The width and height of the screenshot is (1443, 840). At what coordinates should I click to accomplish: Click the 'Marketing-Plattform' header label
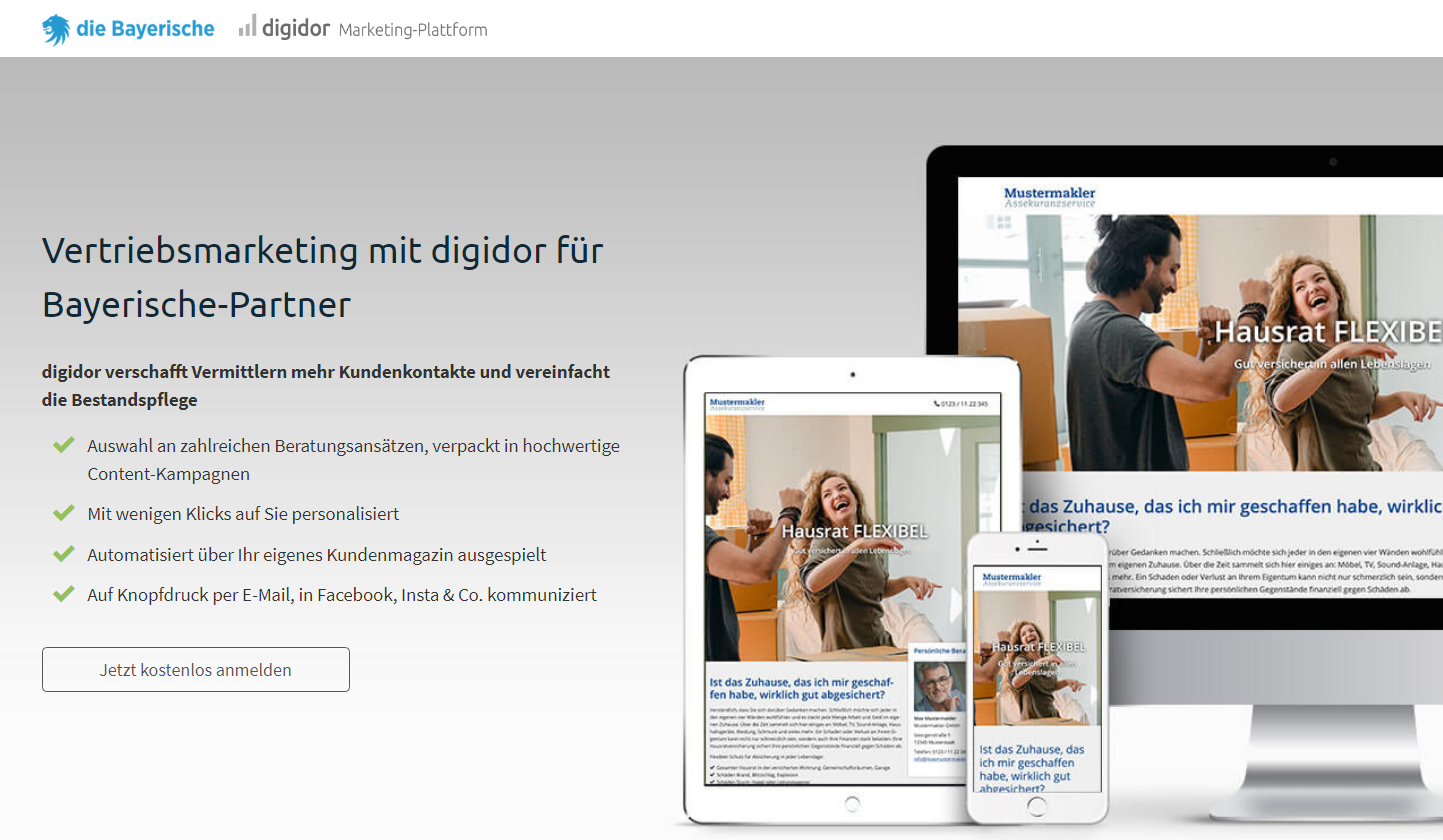point(413,30)
